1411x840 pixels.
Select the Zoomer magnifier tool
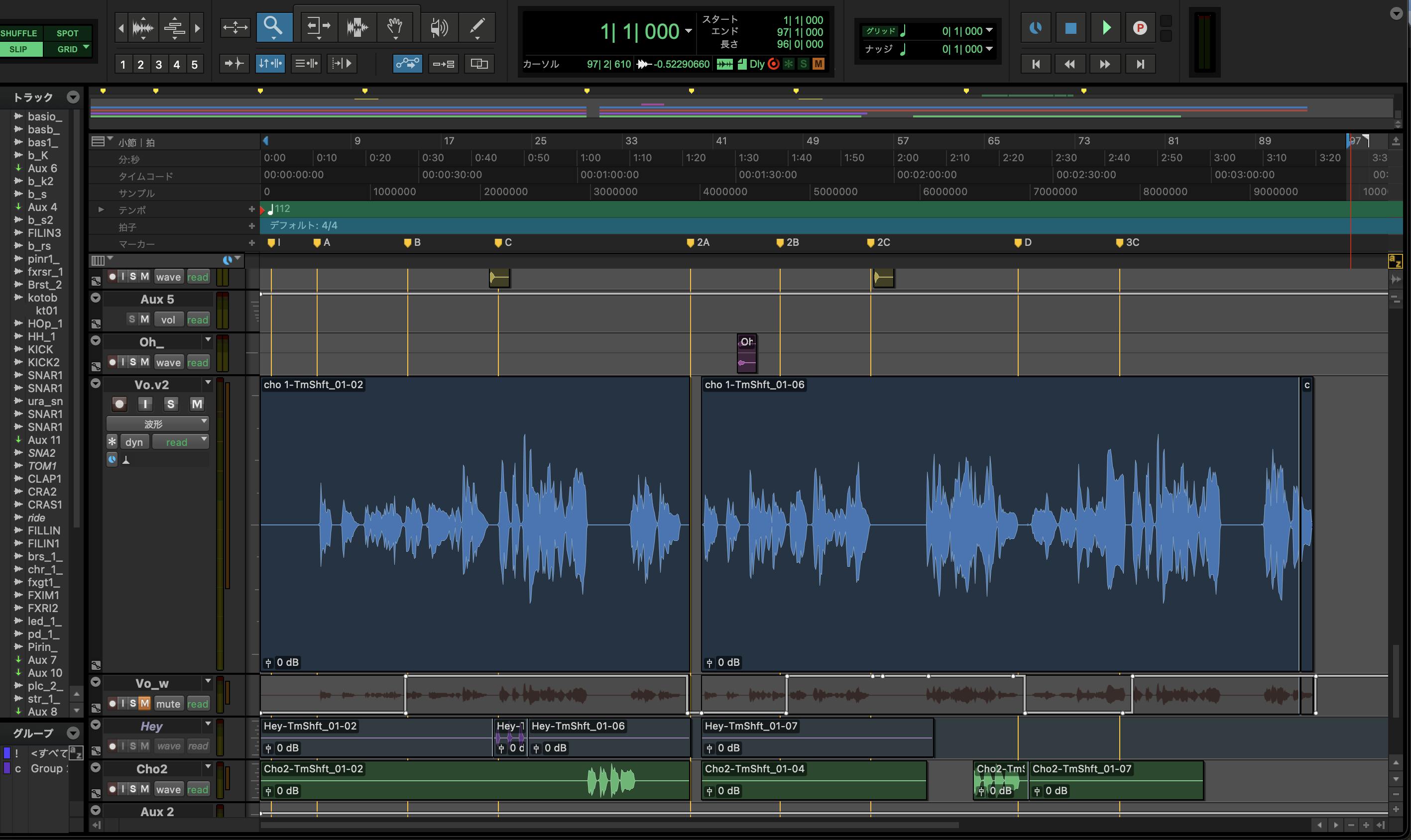273,26
